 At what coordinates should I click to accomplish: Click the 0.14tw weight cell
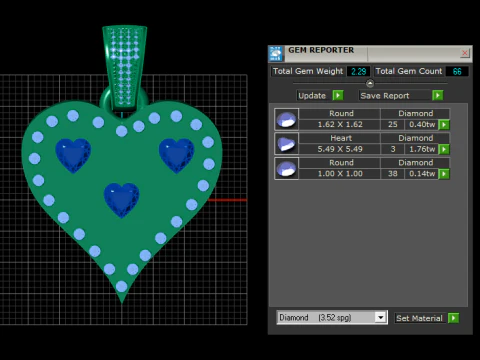click(x=422, y=174)
